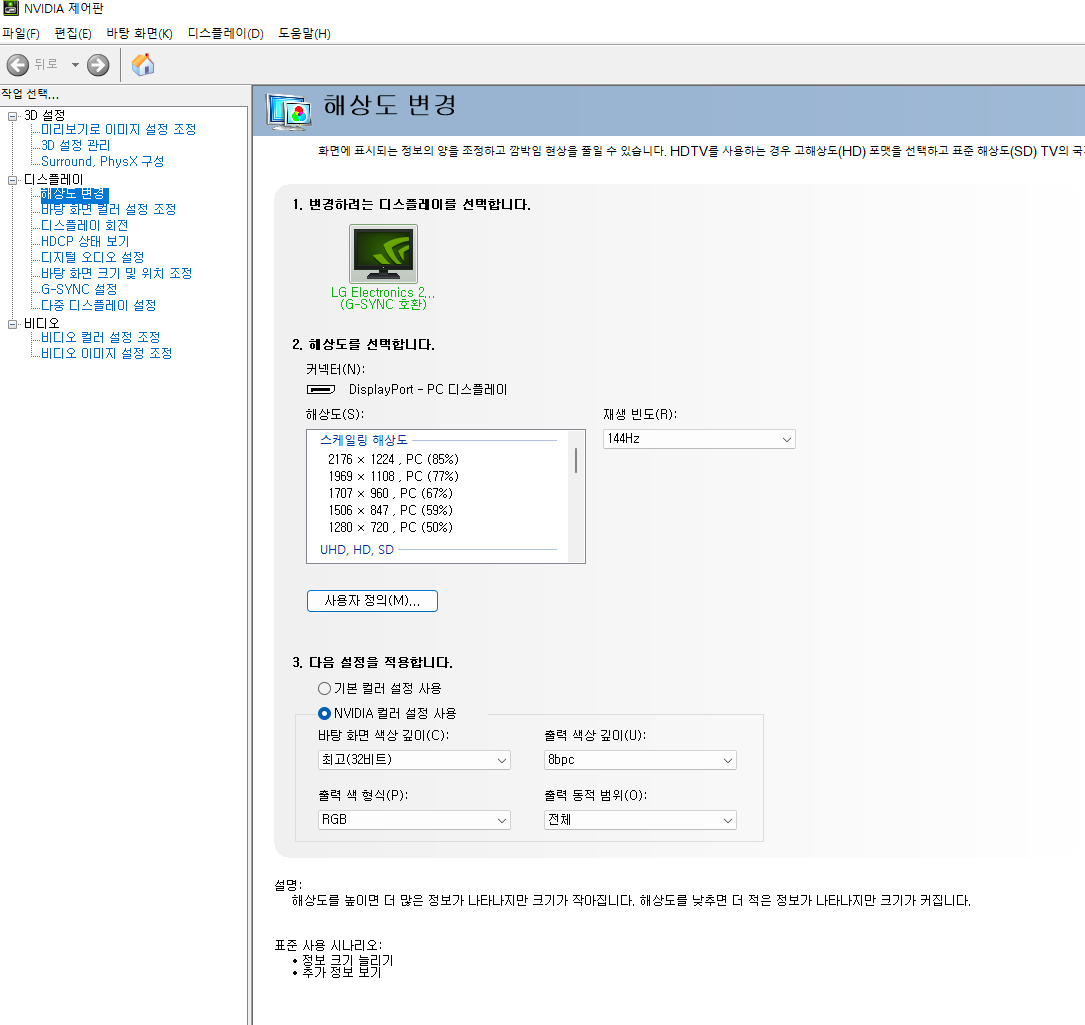Screen dimensions: 1085x1025
Task: Select resolution 1280 × 720 (50%)
Action: pos(390,527)
